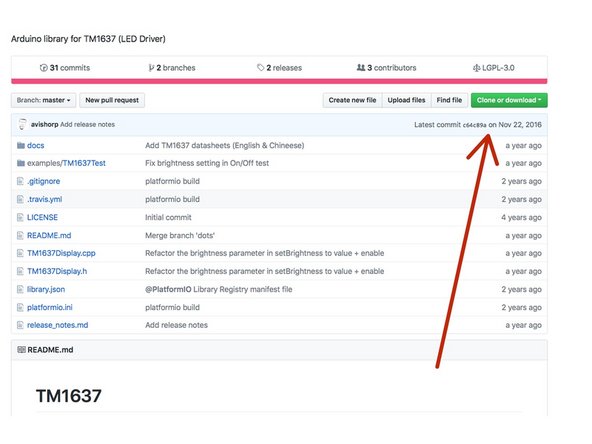Open the latest commit hash c64c89a
The height and width of the screenshot is (444, 592).
(475, 125)
